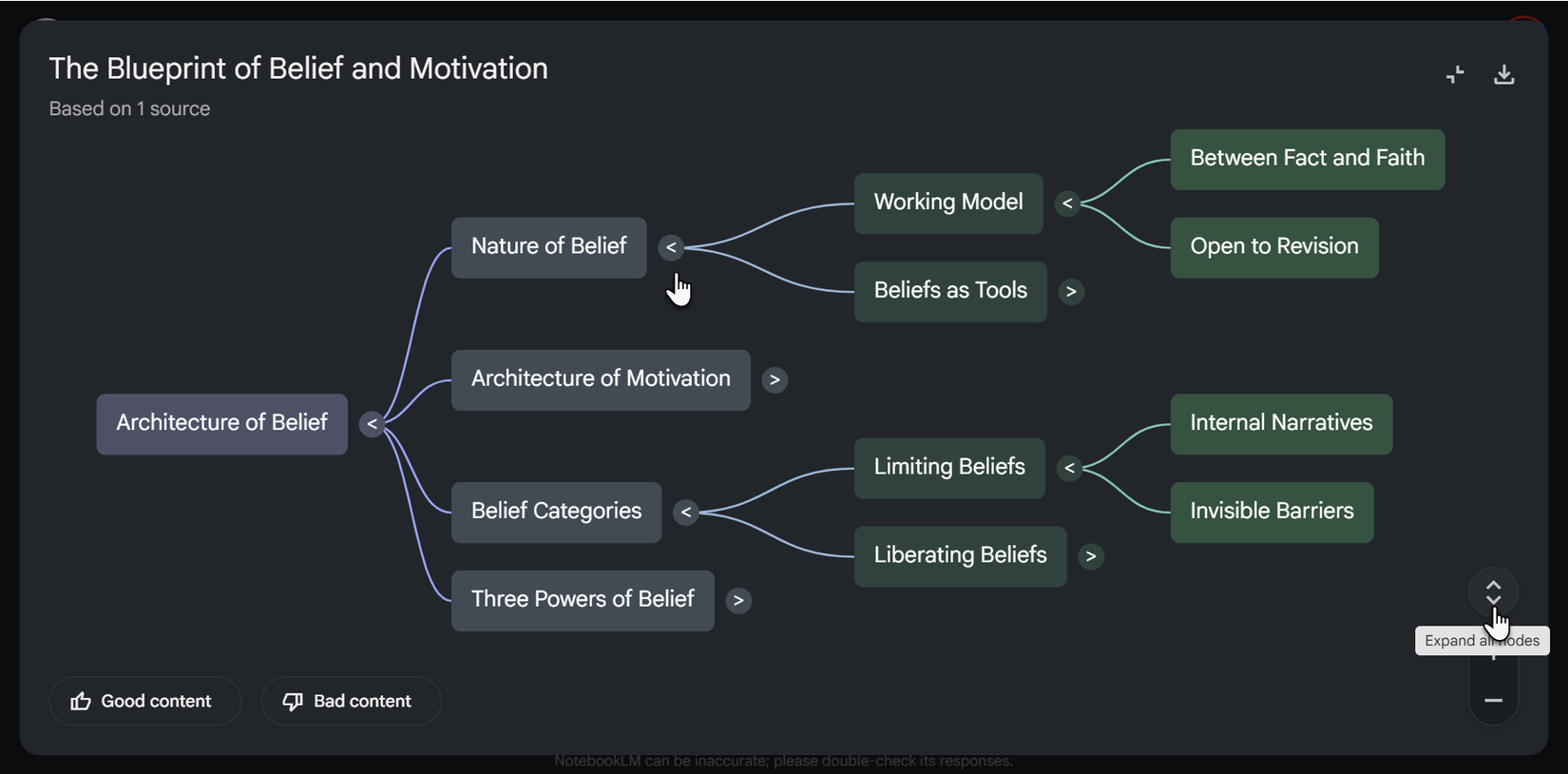Expand the Liberating Beliefs node
Screen dimensions: 1568x774
(x=1091, y=556)
